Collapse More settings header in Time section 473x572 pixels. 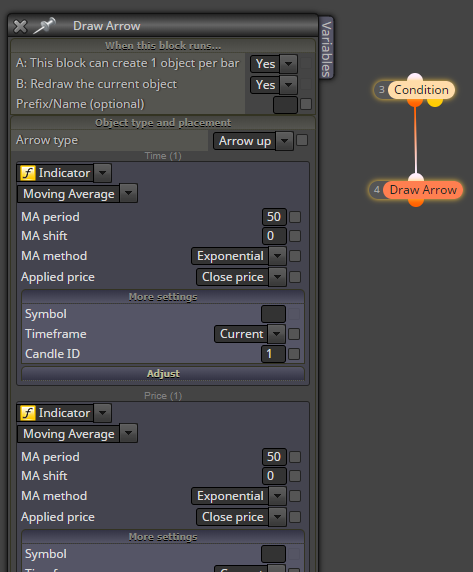click(x=163, y=297)
